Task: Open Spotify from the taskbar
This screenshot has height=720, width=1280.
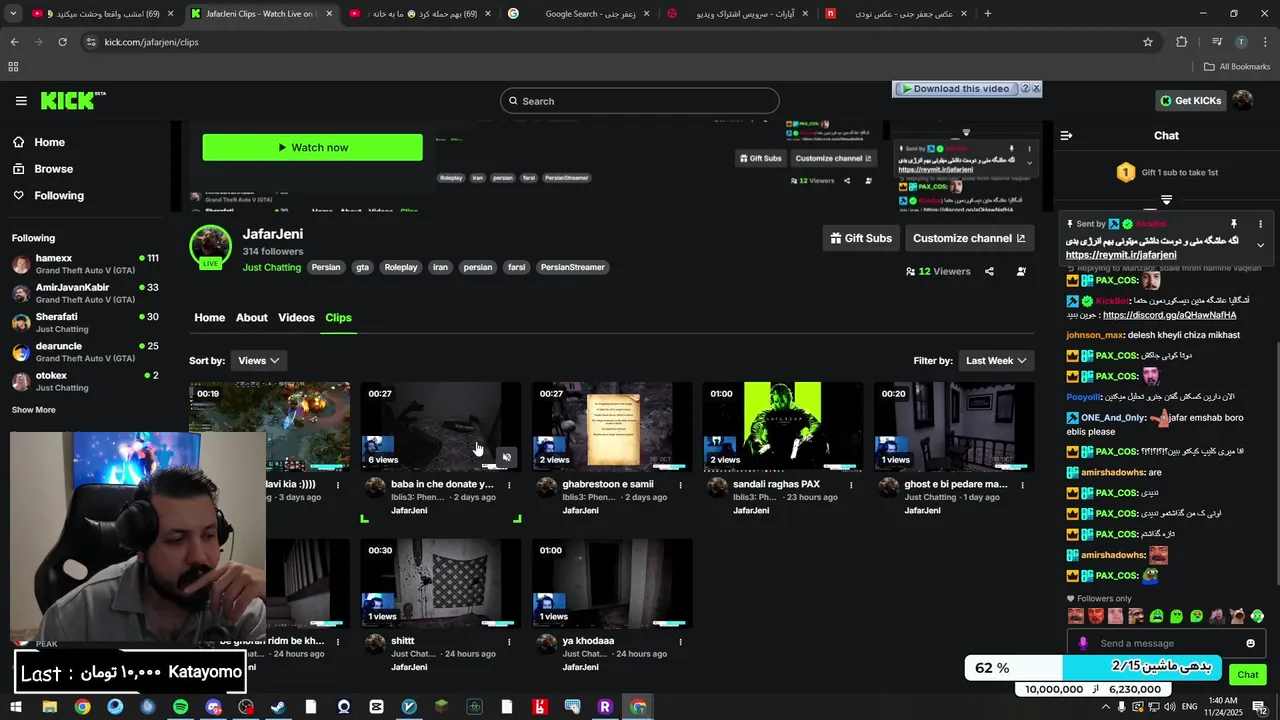Action: pos(180,707)
